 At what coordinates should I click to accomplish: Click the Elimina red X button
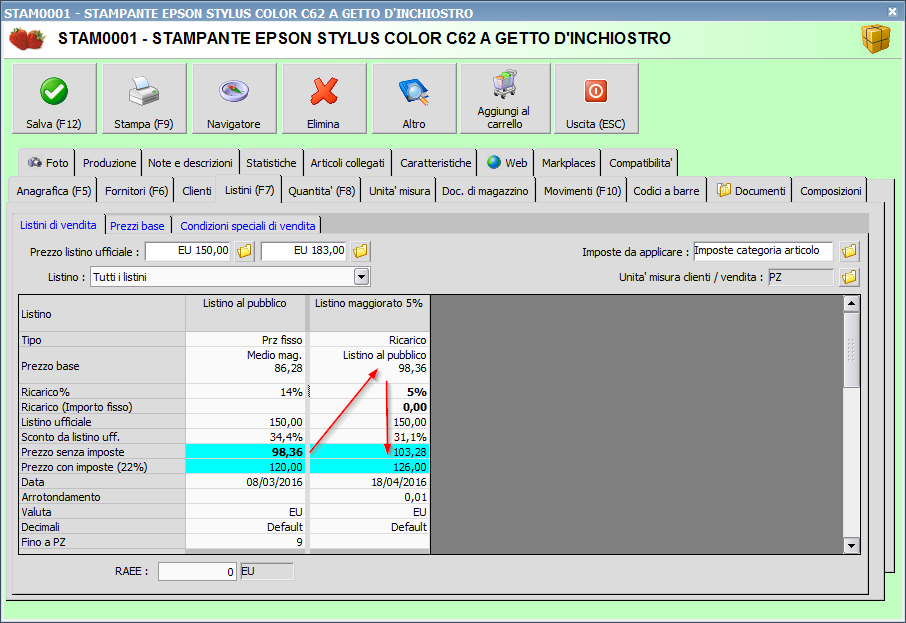coord(324,98)
